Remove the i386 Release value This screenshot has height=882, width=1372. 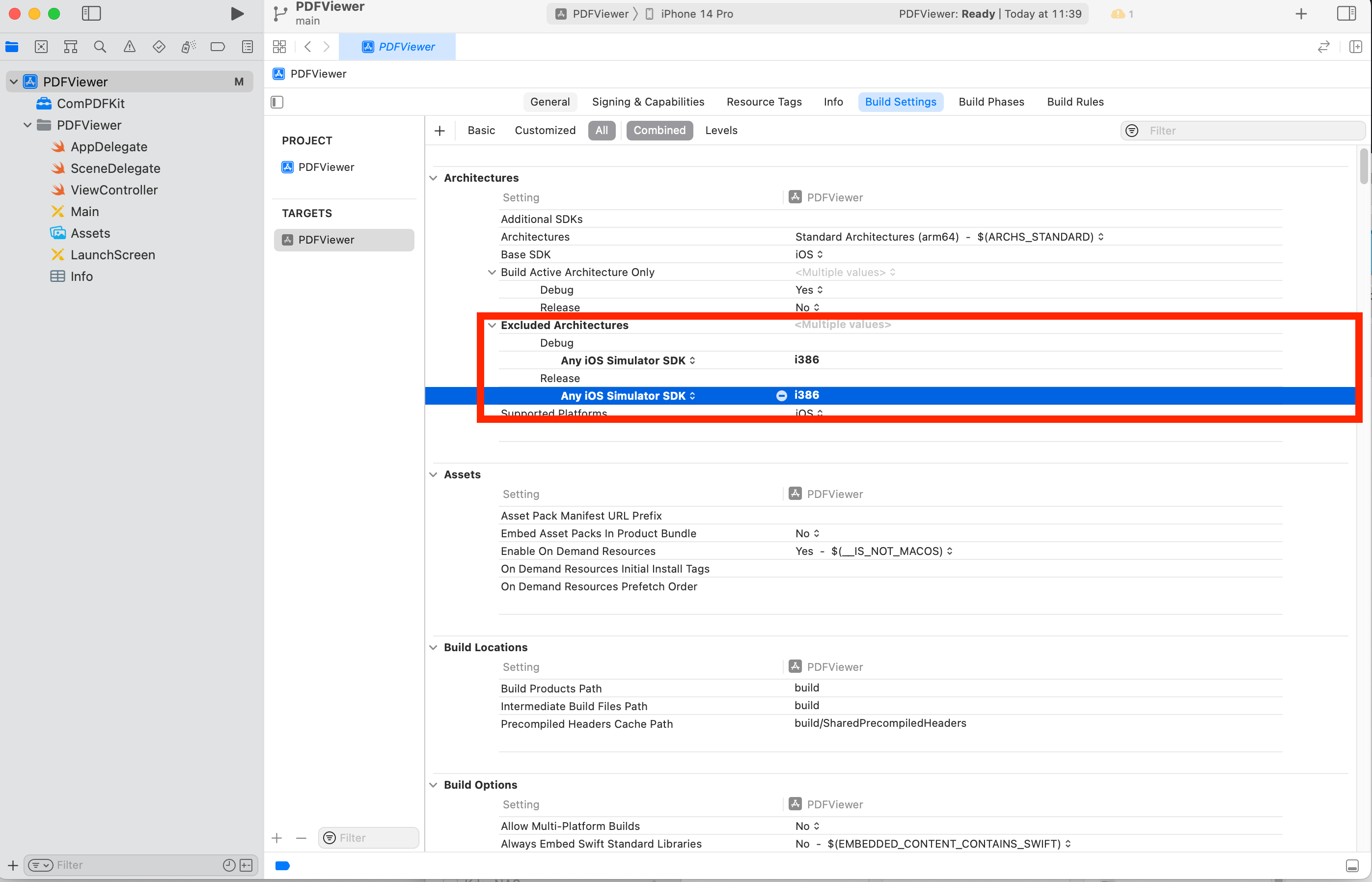[782, 396]
